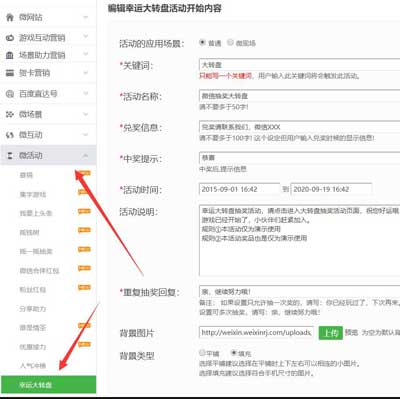The height and width of the screenshot is (399, 400).
Task: Click the icon beside 微活动
Action: tap(10, 155)
